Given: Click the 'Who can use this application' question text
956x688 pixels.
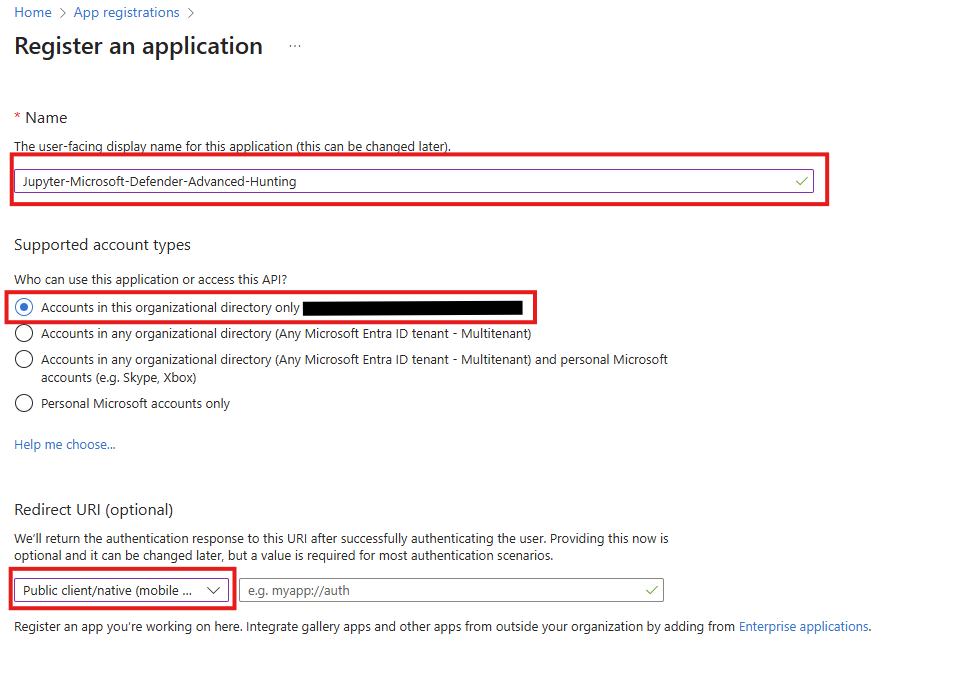Looking at the screenshot, I should tap(150, 279).
